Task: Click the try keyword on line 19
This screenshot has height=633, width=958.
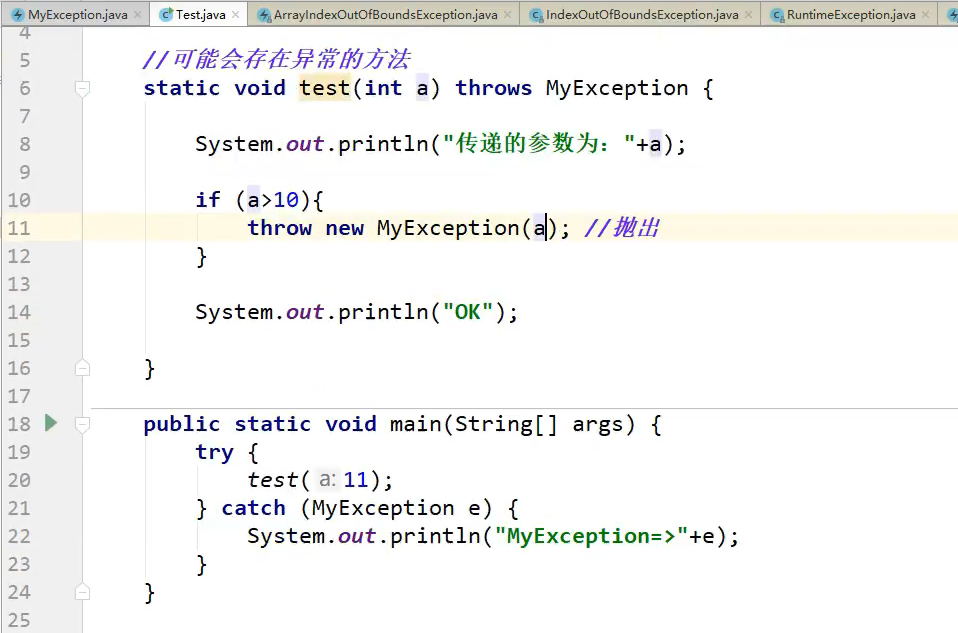Action: pos(214,453)
